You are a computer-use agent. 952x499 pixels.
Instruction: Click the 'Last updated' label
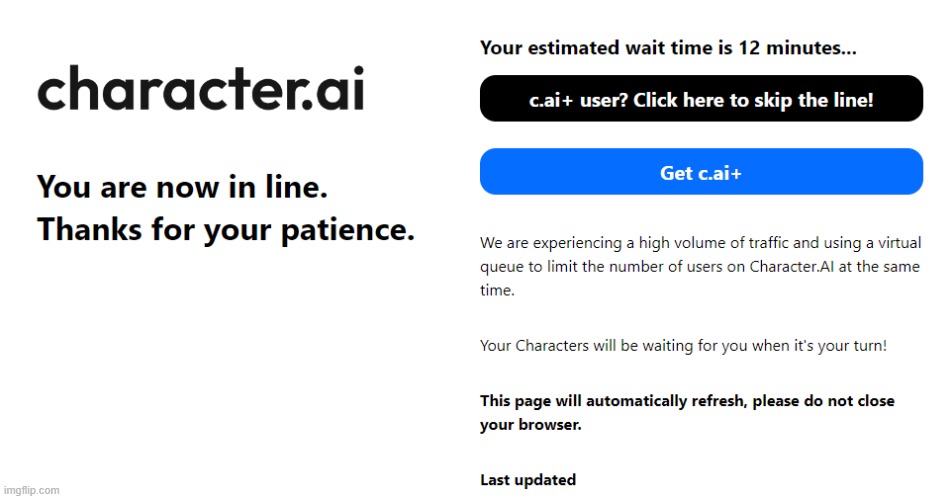528,480
